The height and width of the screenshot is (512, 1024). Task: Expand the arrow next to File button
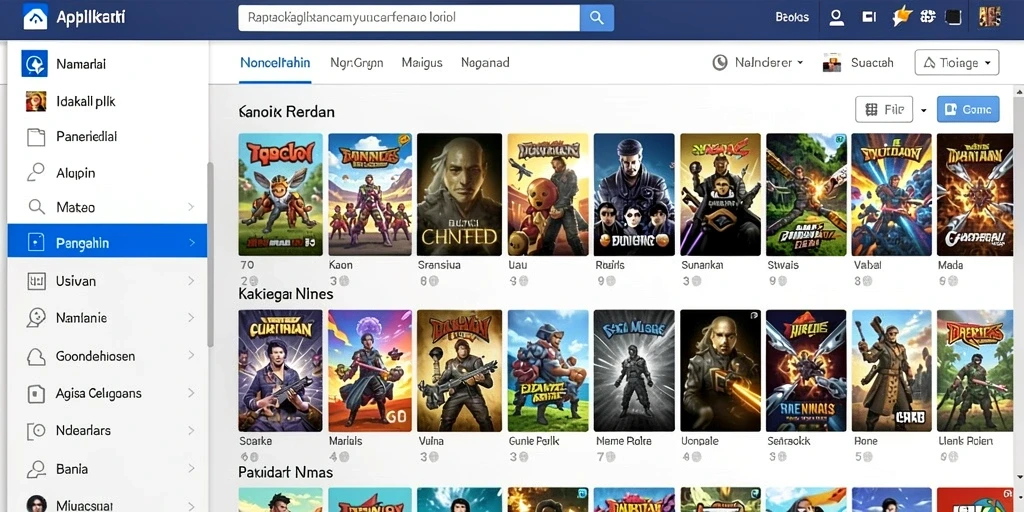923,110
